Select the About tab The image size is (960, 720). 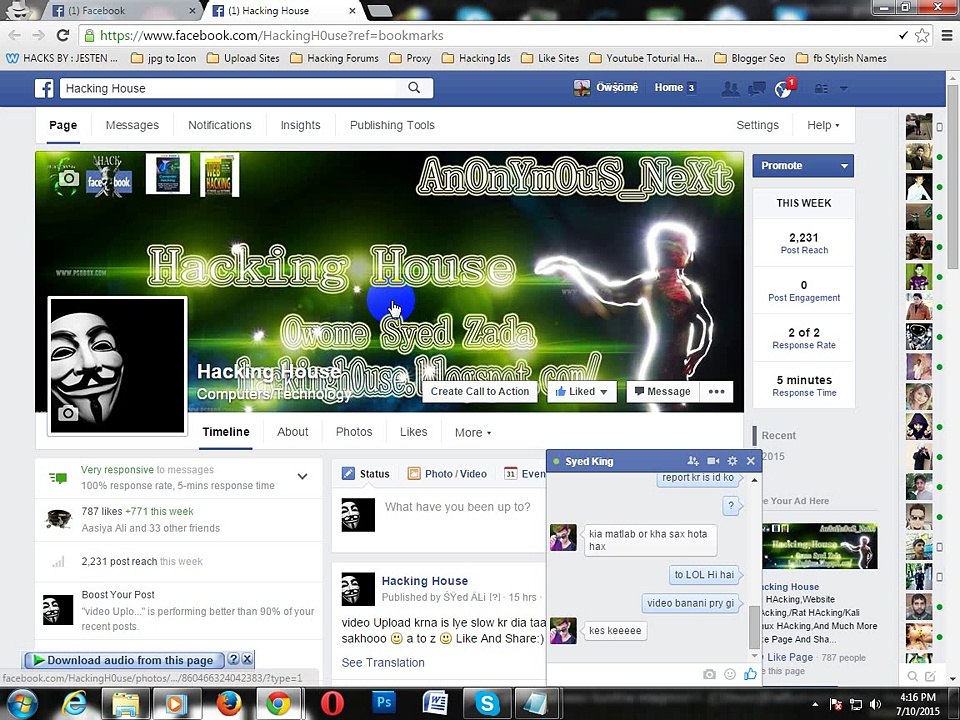click(293, 432)
